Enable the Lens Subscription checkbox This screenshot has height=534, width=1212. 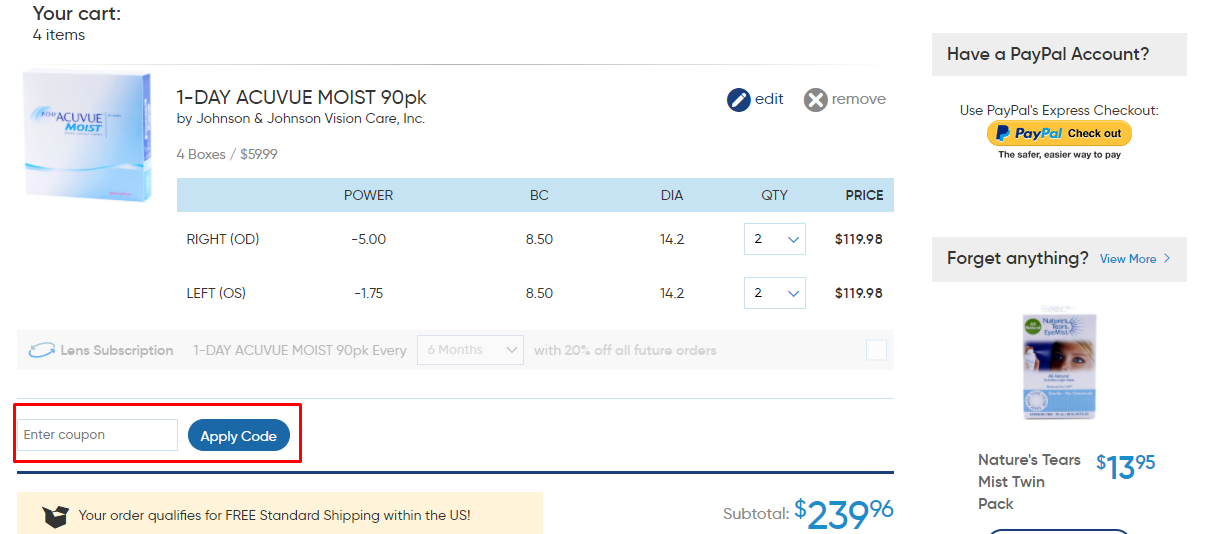click(x=876, y=350)
